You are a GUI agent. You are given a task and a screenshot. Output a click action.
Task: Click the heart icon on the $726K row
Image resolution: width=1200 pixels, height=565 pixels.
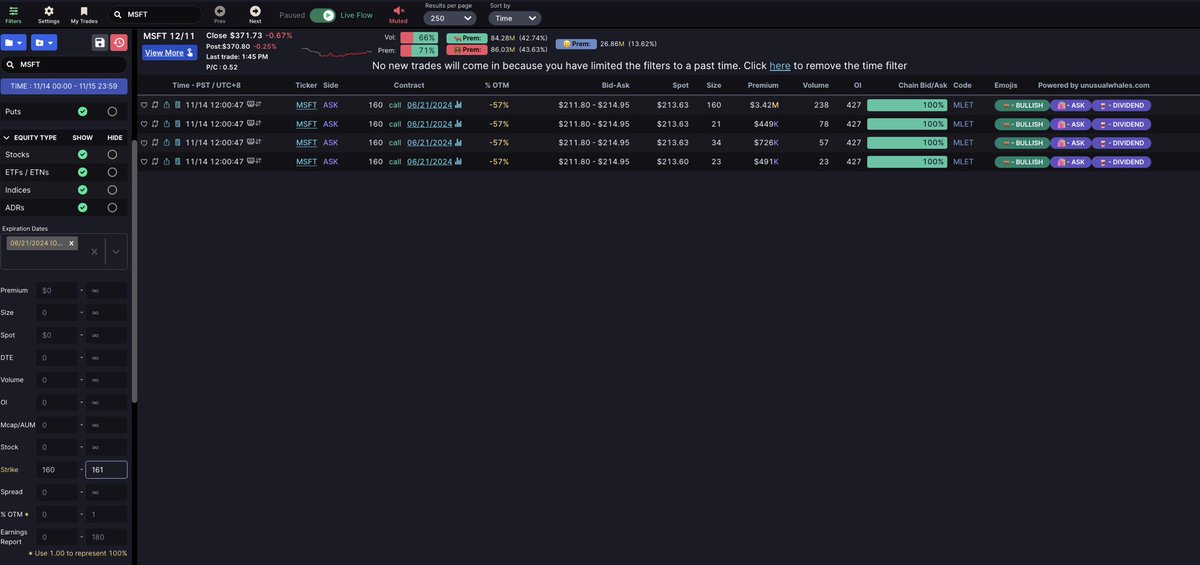143,143
